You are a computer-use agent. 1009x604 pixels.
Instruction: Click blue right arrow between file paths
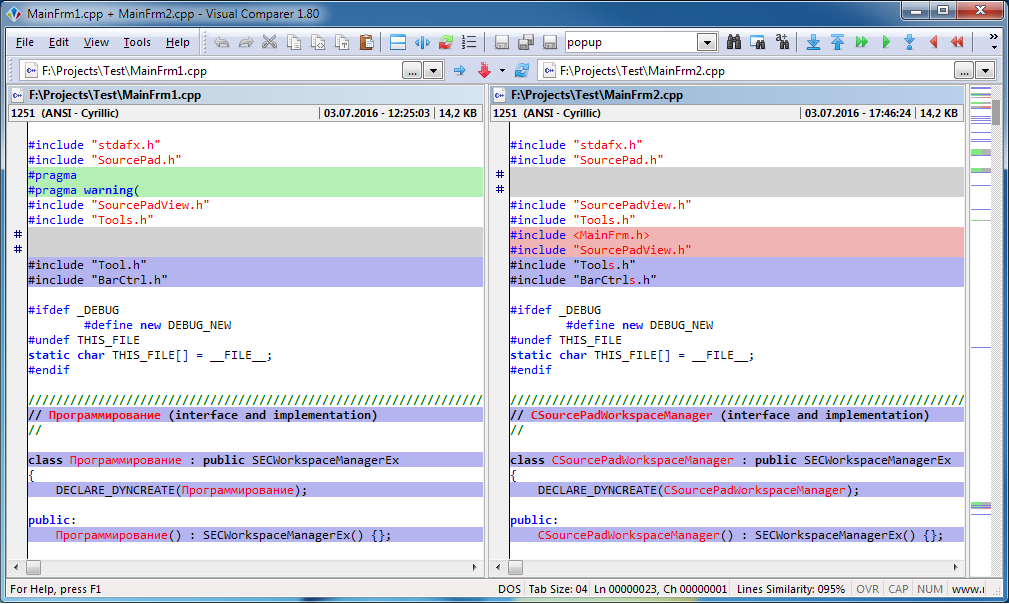pyautogui.click(x=460, y=71)
